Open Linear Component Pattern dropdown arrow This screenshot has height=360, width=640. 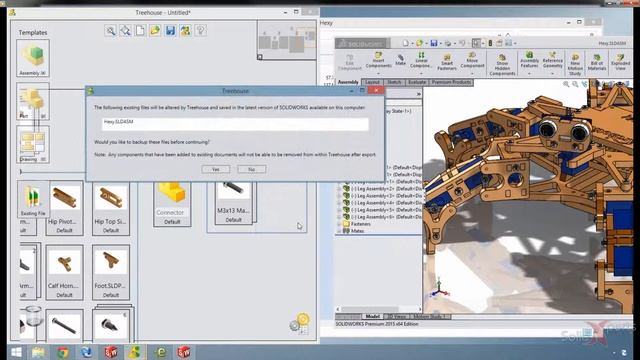coord(421,74)
